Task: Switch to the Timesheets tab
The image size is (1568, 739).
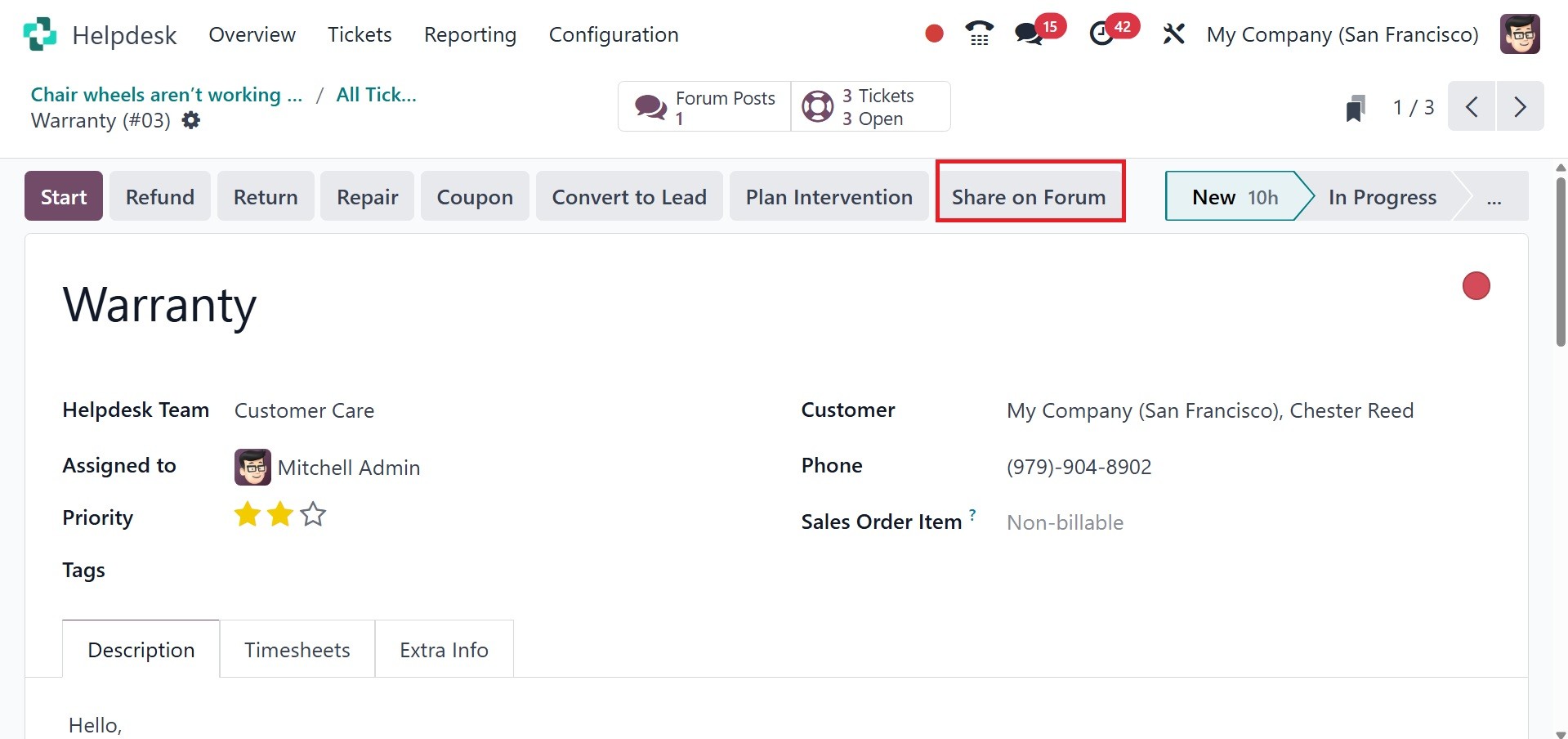Action: point(297,650)
